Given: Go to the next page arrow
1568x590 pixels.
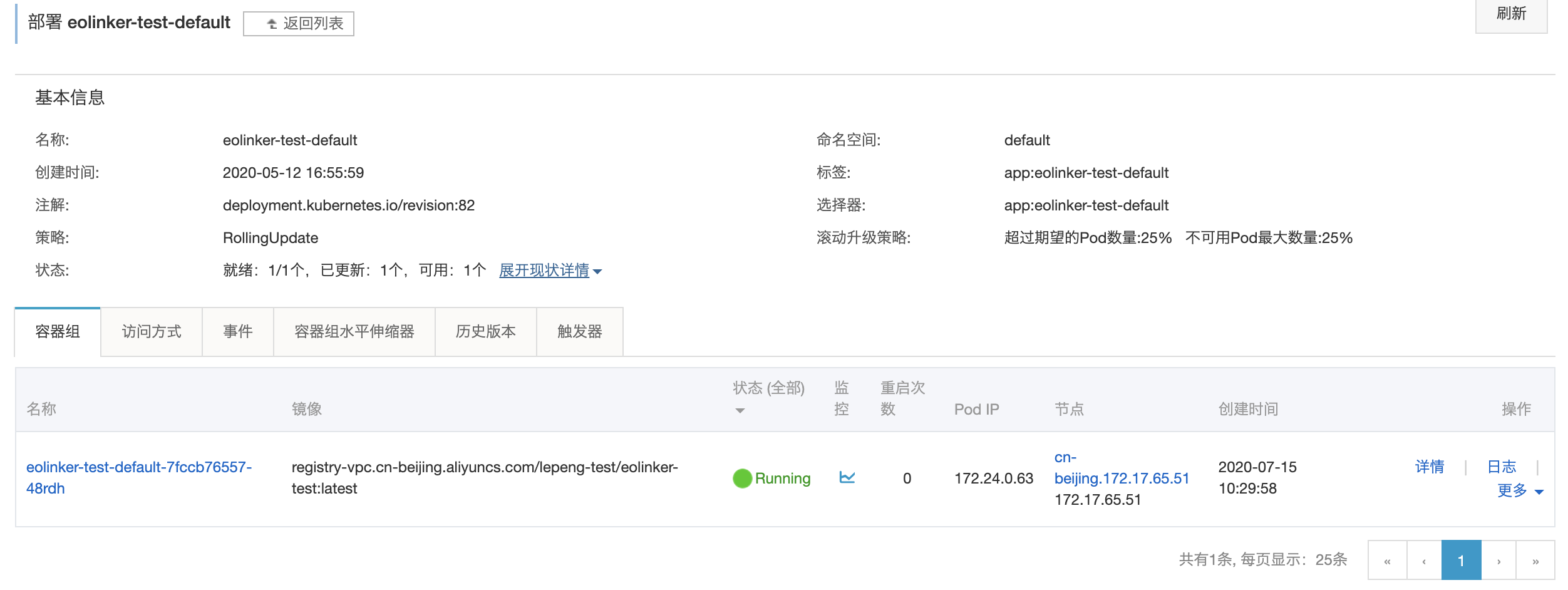Looking at the screenshot, I should pyautogui.click(x=1498, y=561).
